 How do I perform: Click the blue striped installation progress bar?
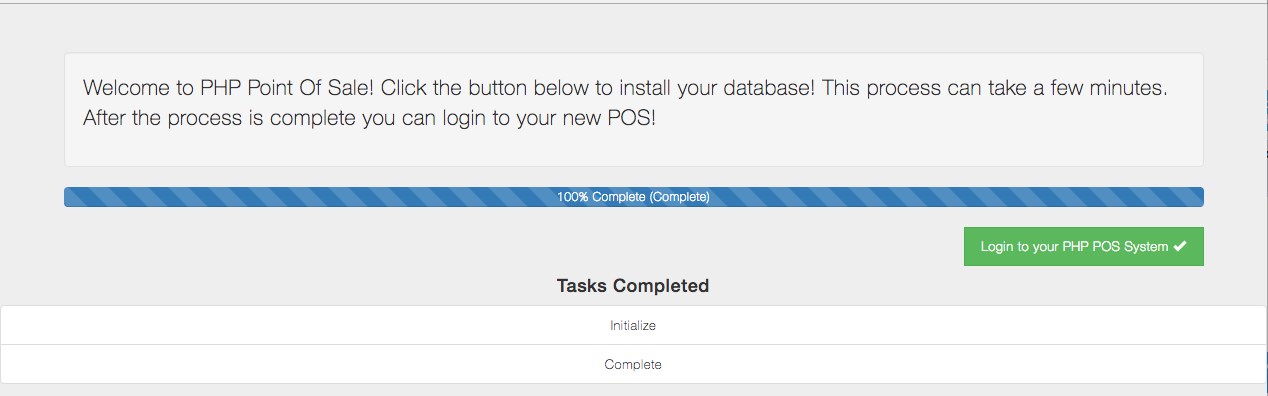[x=633, y=197]
